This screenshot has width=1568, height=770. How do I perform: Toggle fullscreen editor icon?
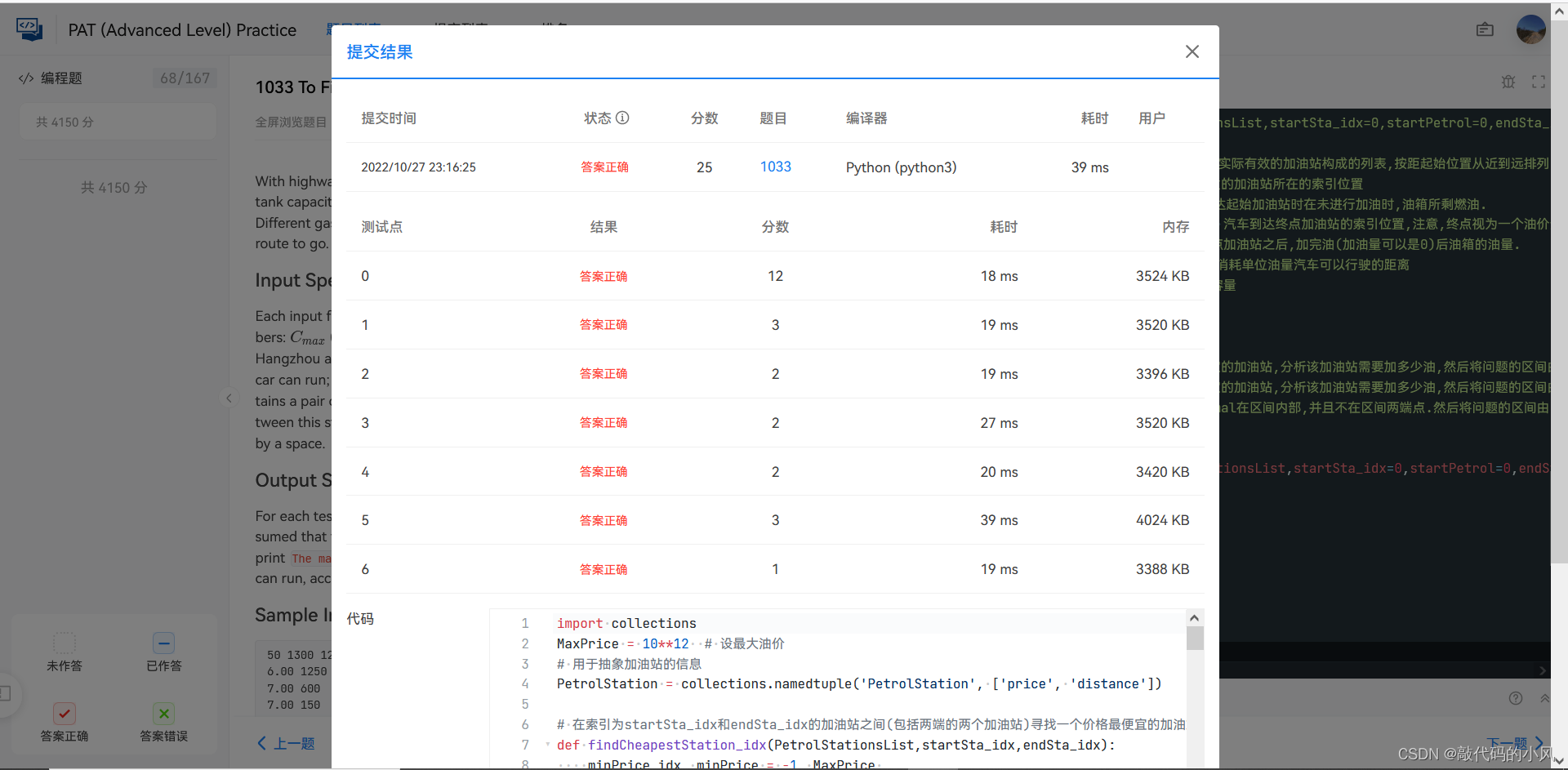click(1539, 82)
